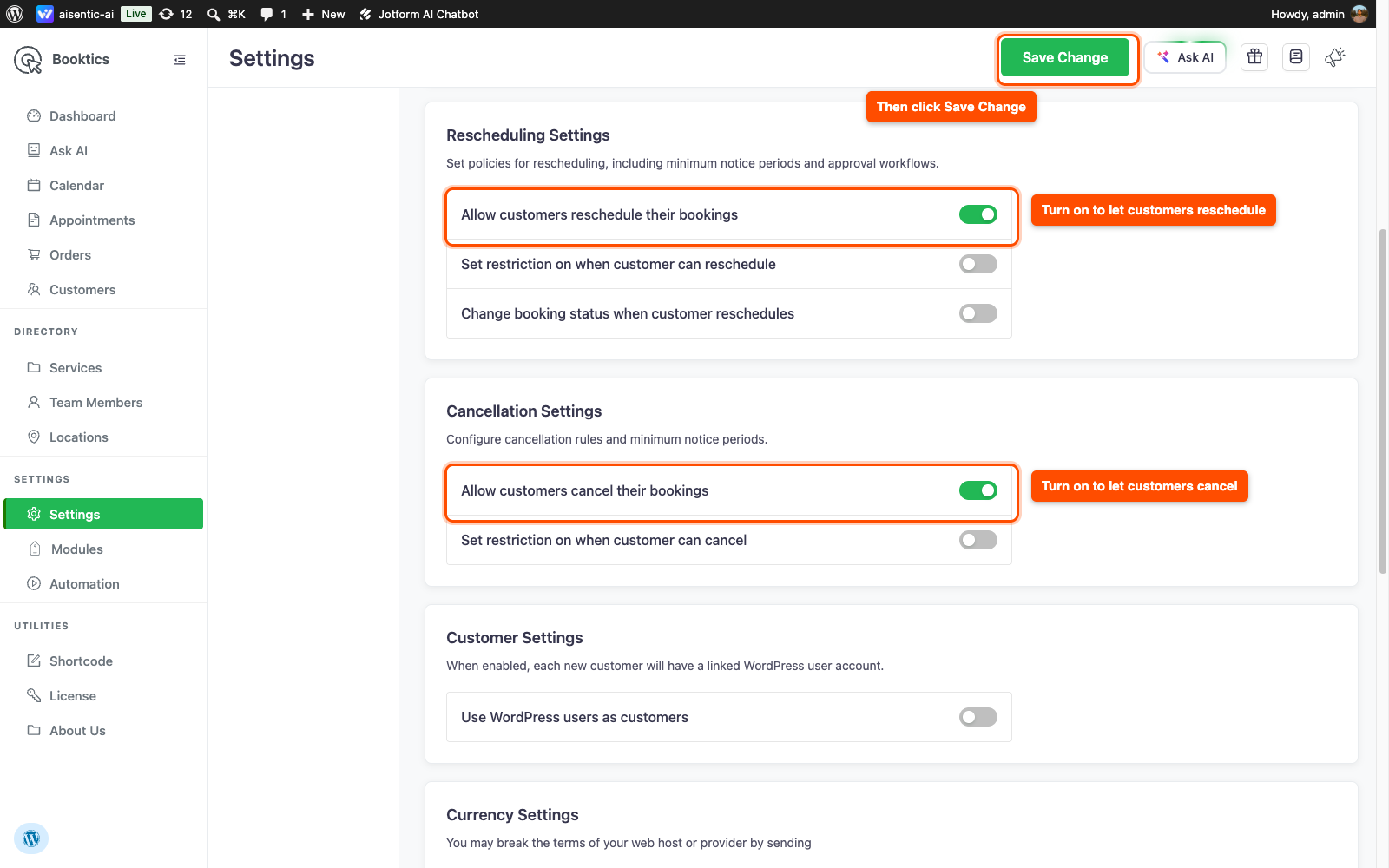Open the document notes icon in header
This screenshot has width=1389, height=868.
(1296, 57)
